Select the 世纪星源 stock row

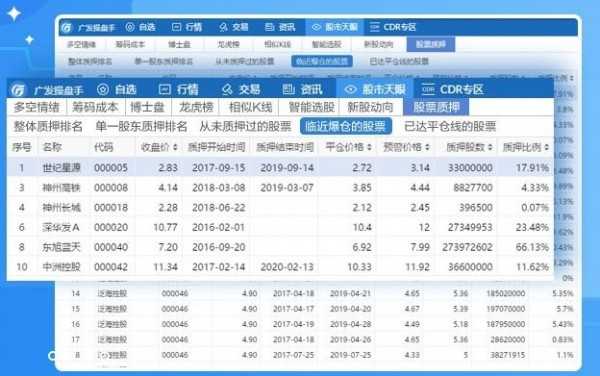tap(280, 168)
